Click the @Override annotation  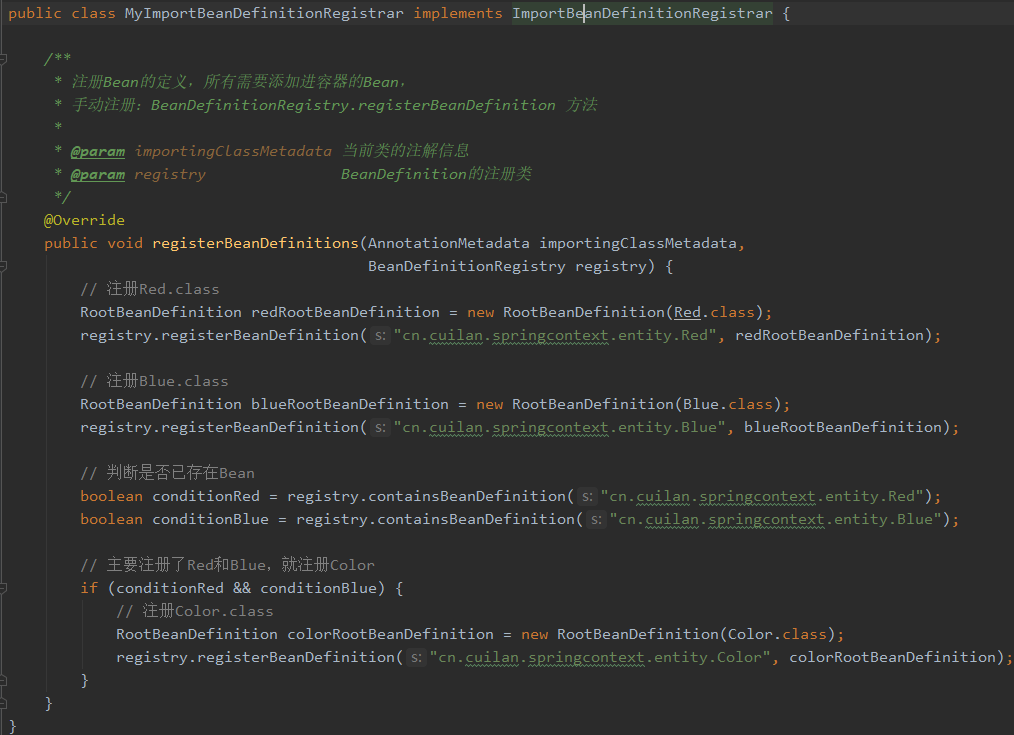[84, 220]
